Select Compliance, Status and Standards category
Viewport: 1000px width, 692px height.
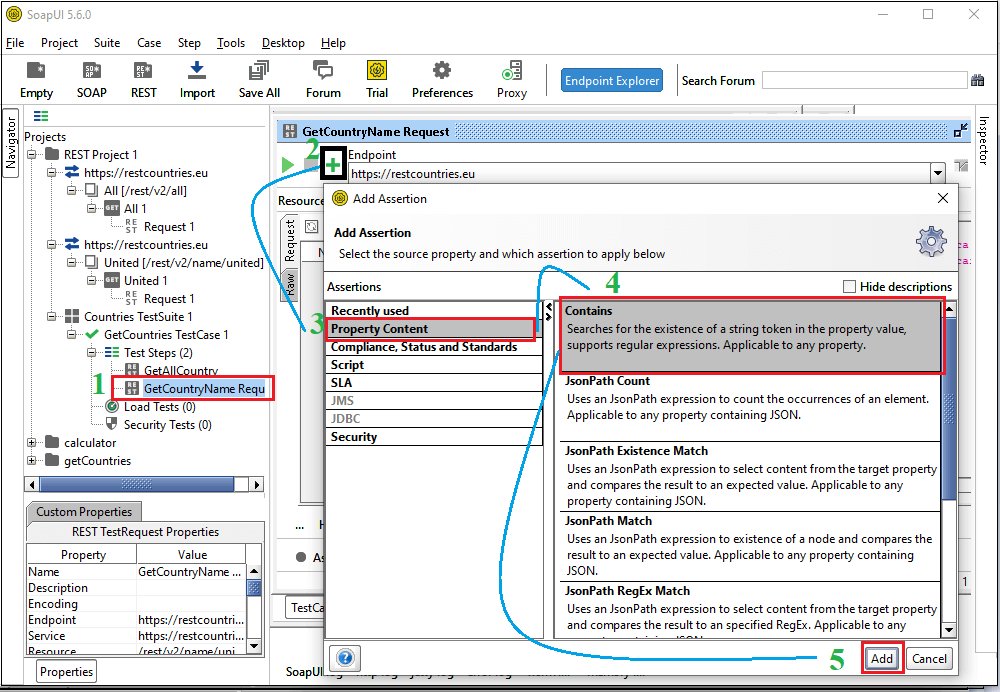tap(434, 346)
